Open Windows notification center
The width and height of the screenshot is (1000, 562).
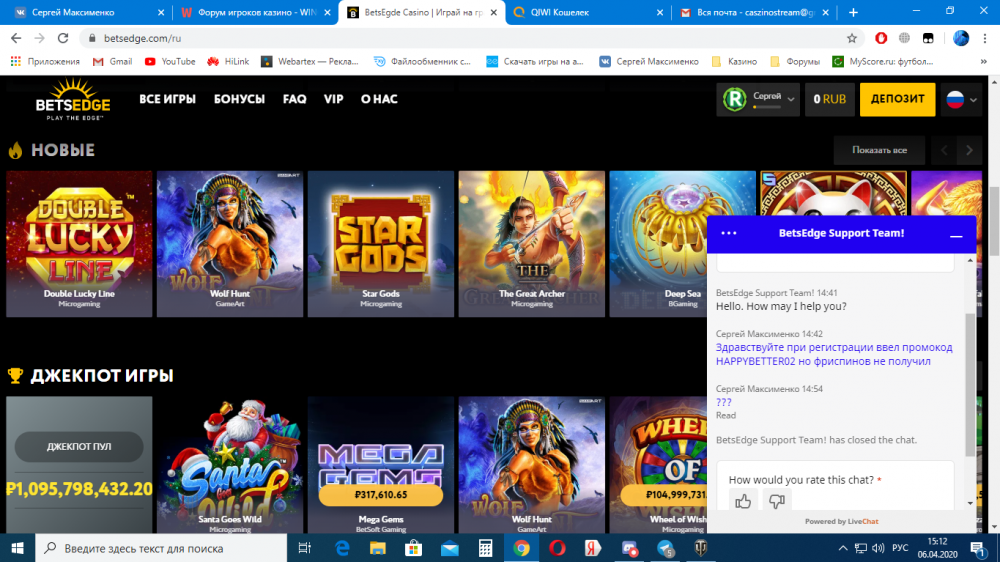pyautogui.click(x=978, y=548)
